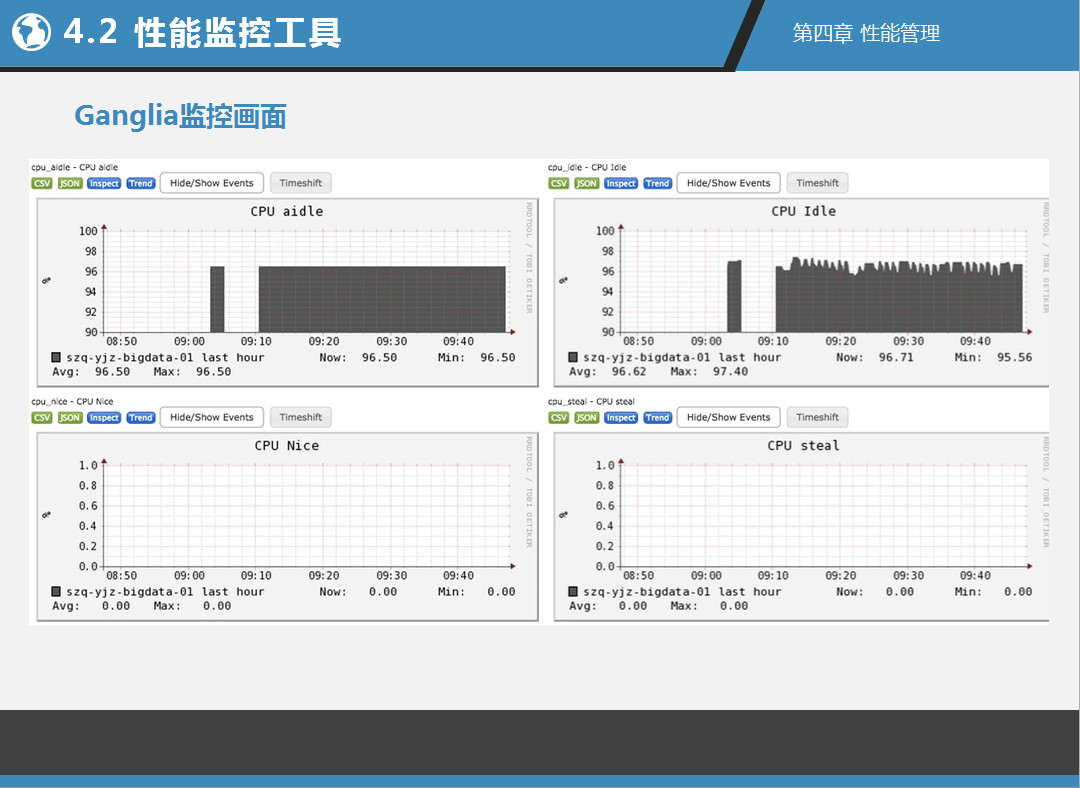Open JSON data for CPU aidle graph

tap(70, 184)
